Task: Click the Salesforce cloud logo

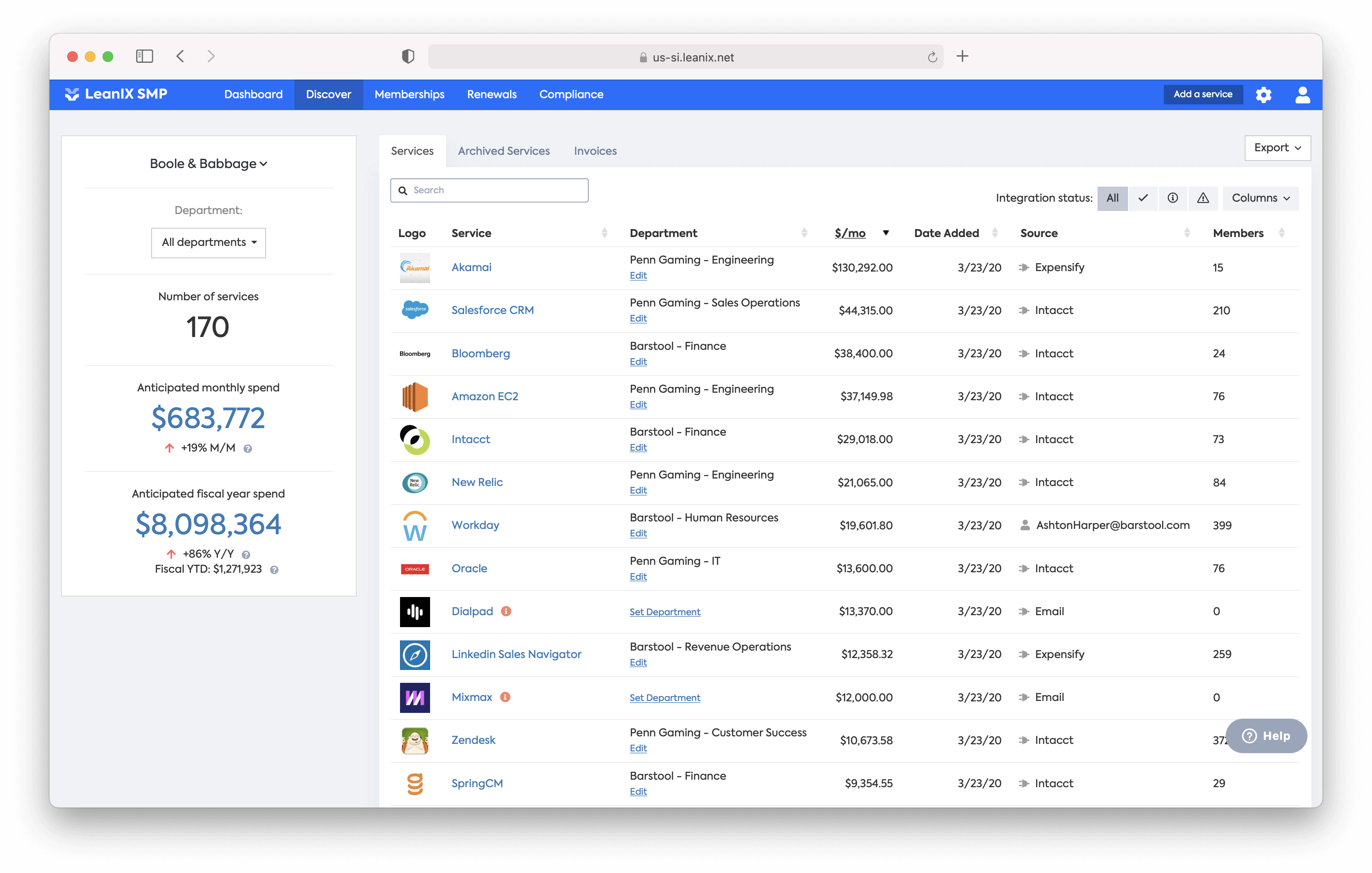Action: tap(415, 310)
